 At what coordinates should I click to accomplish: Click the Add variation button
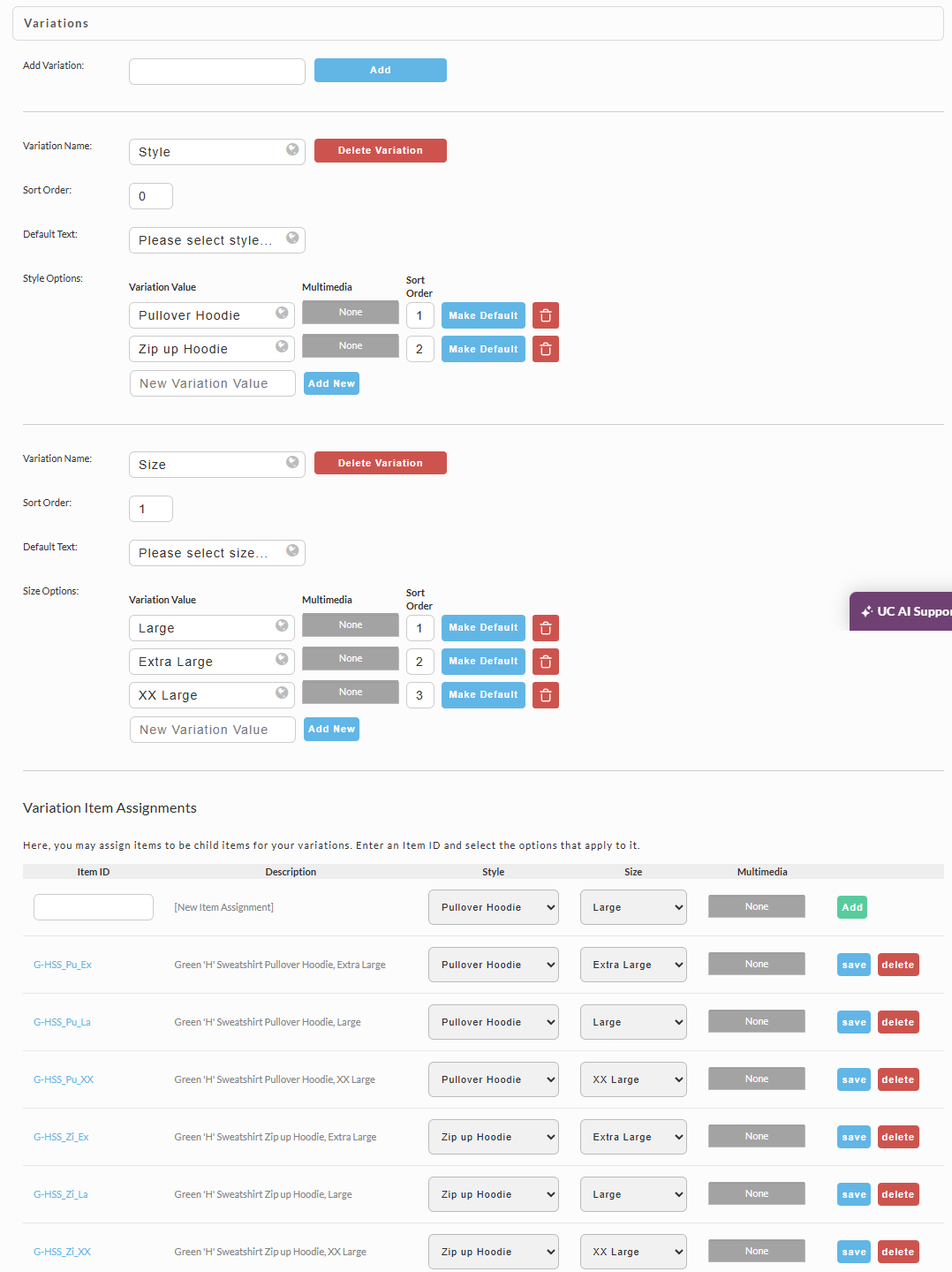click(x=381, y=70)
